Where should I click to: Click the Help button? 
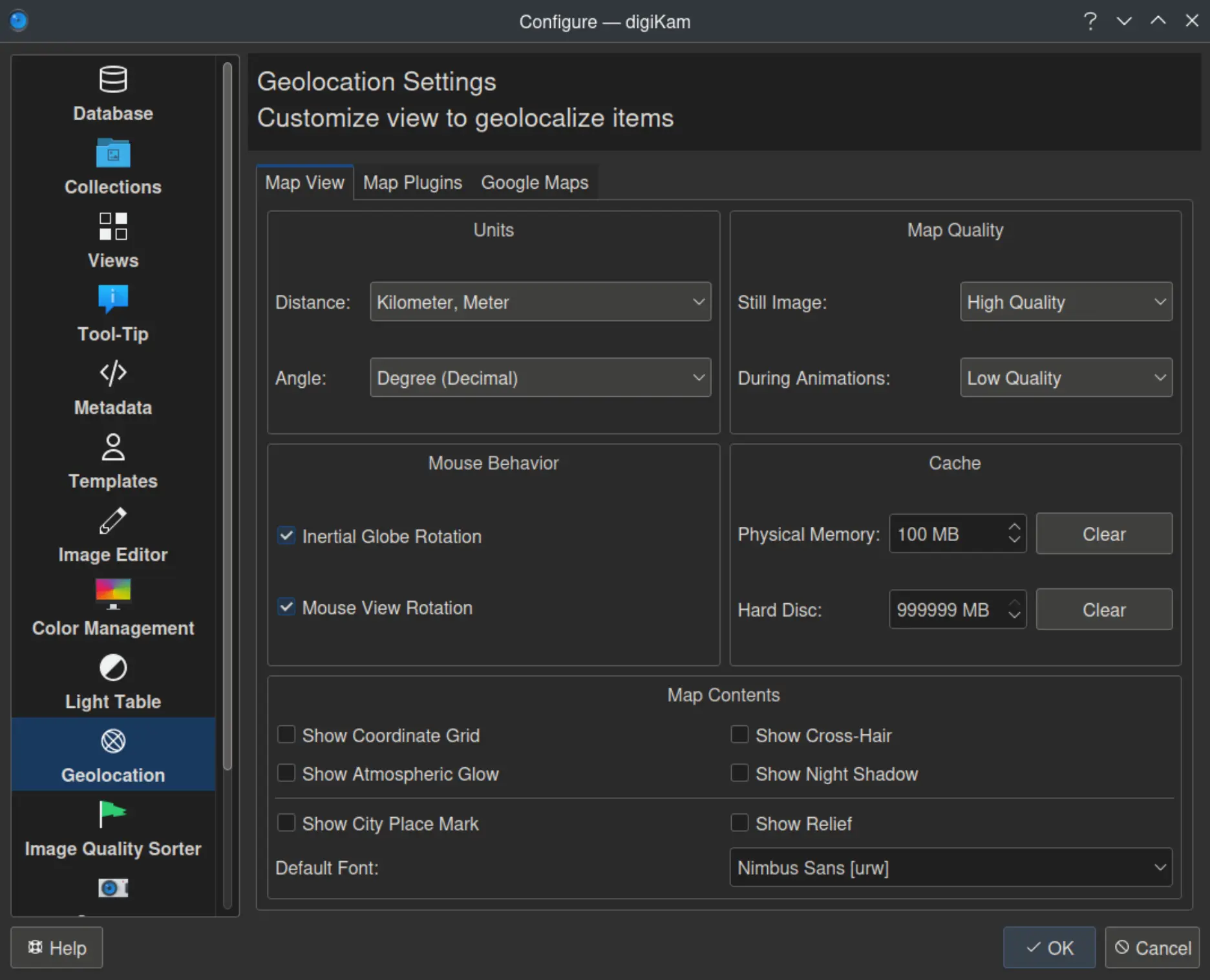pyautogui.click(x=56, y=948)
